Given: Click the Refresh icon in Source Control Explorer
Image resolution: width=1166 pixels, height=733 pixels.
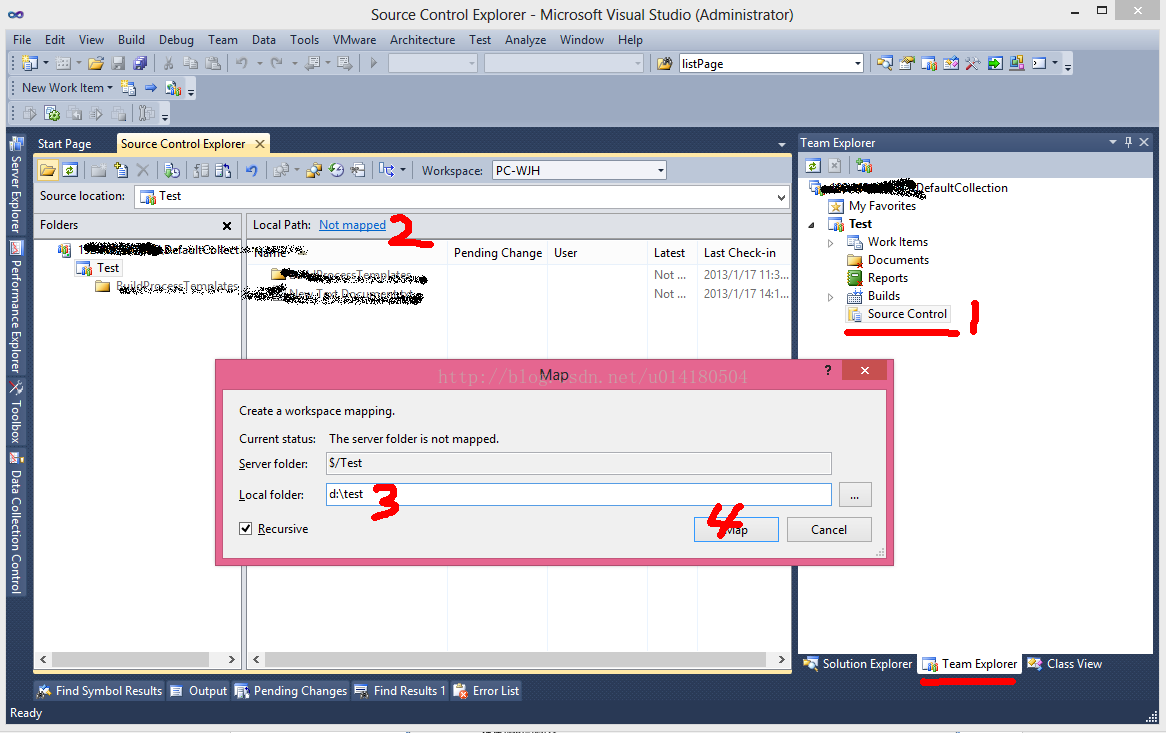Looking at the screenshot, I should click(x=70, y=170).
